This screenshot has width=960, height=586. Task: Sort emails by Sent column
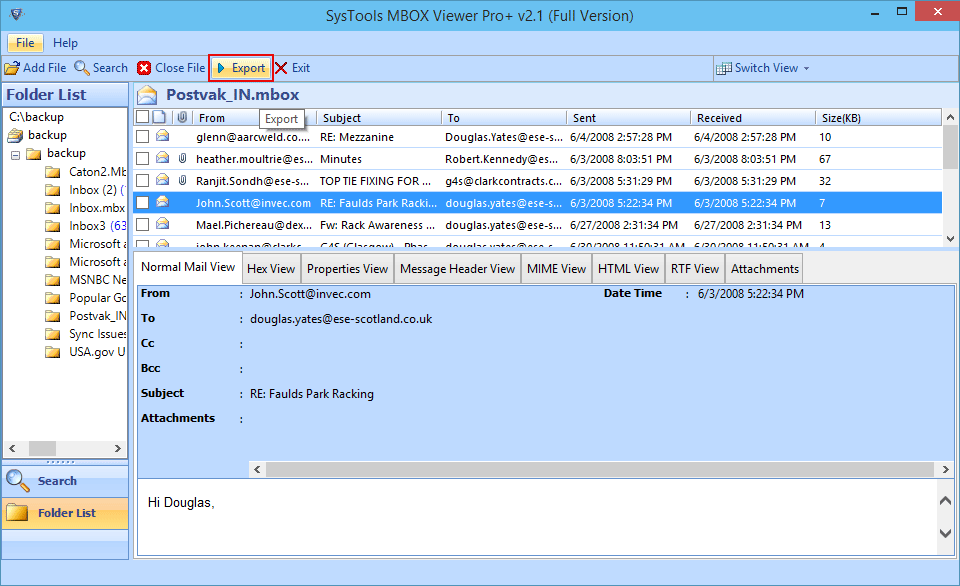[629, 118]
